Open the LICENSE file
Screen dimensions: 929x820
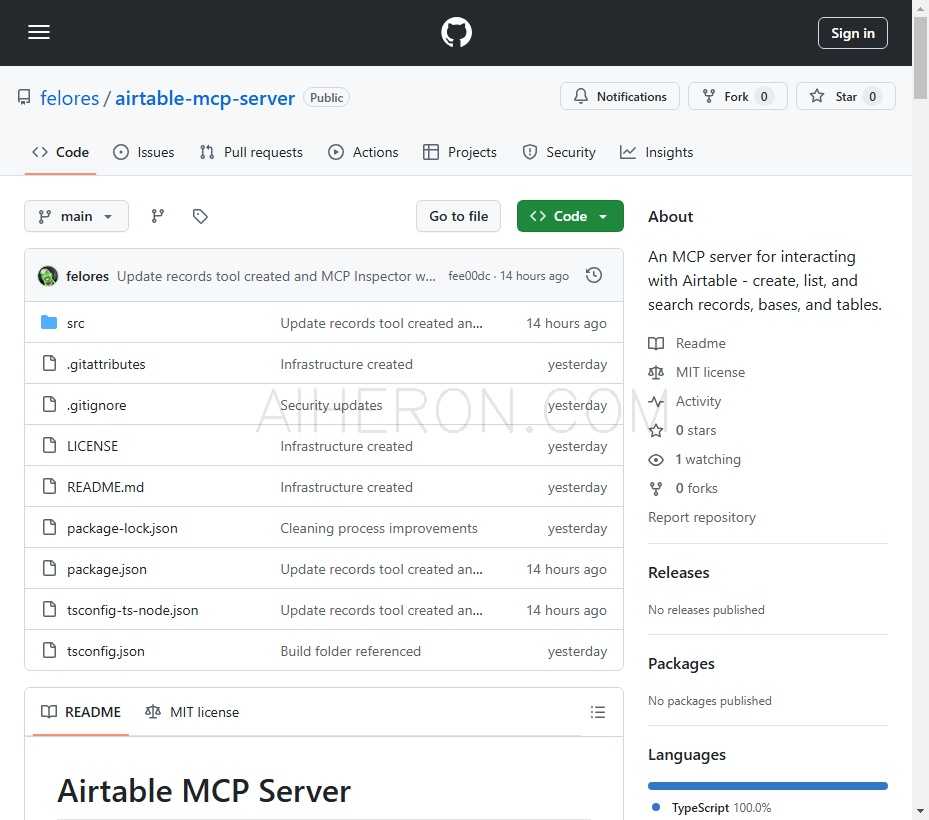click(x=92, y=446)
